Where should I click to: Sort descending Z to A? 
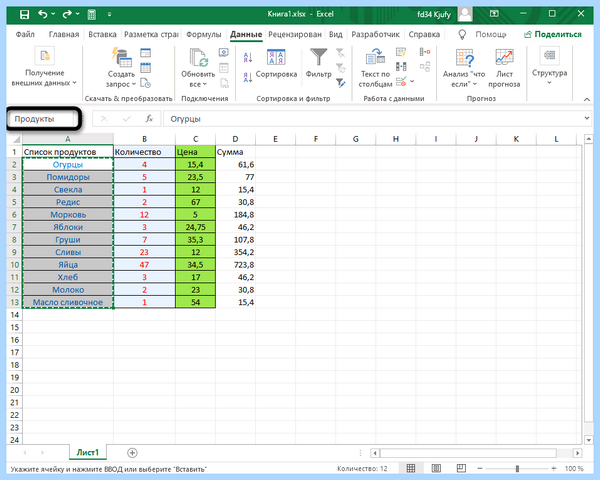click(x=248, y=77)
